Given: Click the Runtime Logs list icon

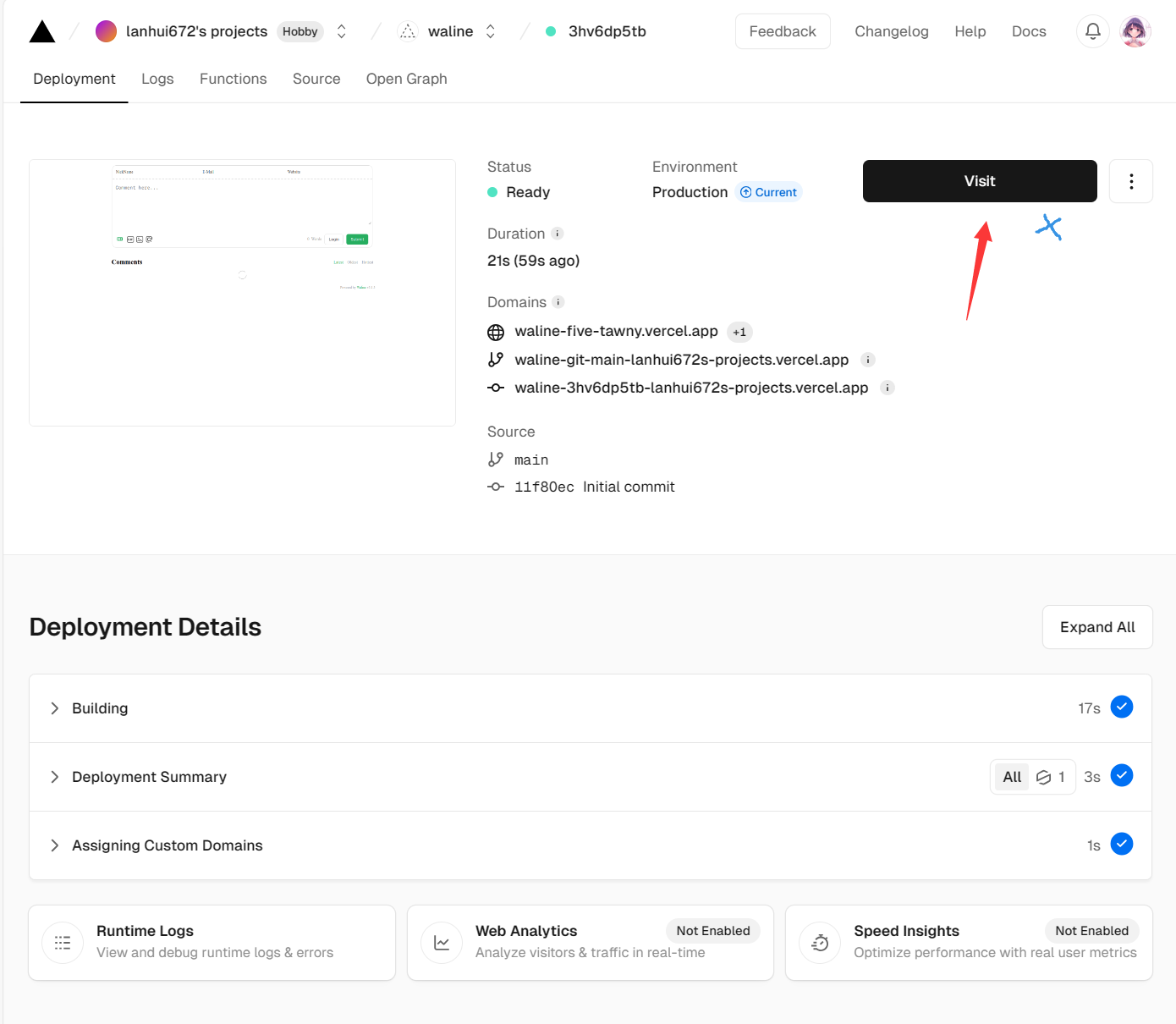Looking at the screenshot, I should (63, 943).
